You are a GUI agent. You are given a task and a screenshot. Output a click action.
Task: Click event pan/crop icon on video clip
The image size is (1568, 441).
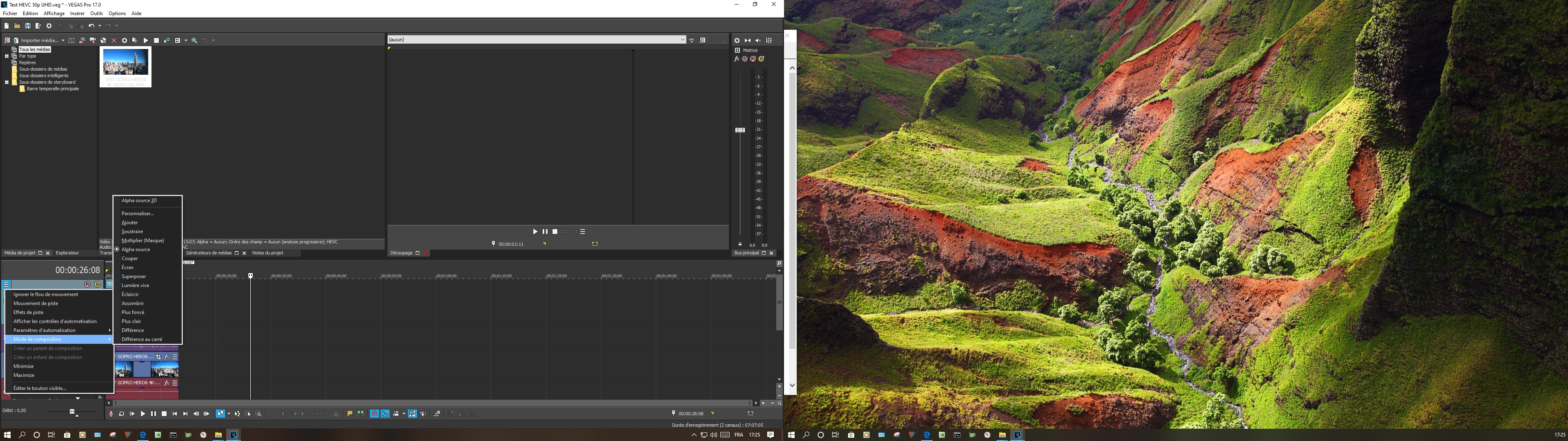click(159, 357)
